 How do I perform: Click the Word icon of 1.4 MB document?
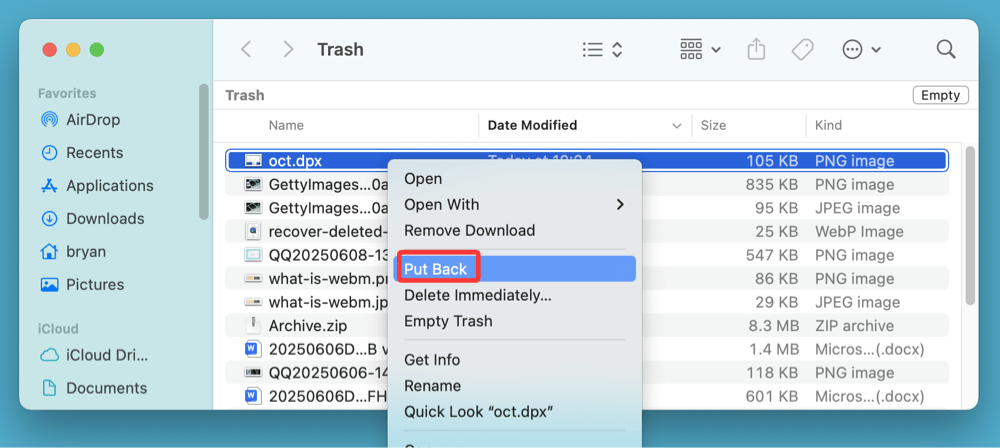(x=253, y=350)
